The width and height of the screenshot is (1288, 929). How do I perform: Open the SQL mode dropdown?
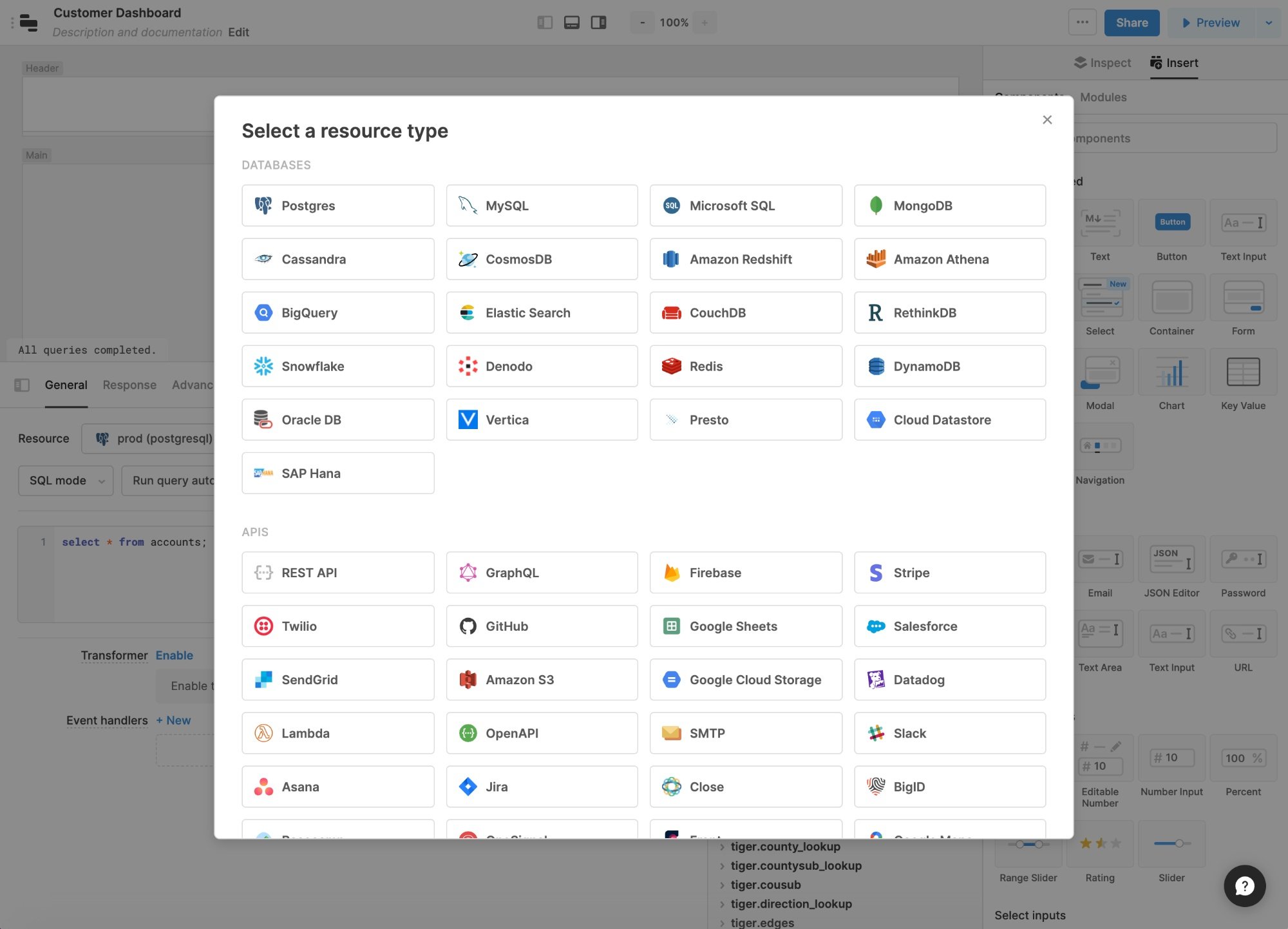[66, 481]
